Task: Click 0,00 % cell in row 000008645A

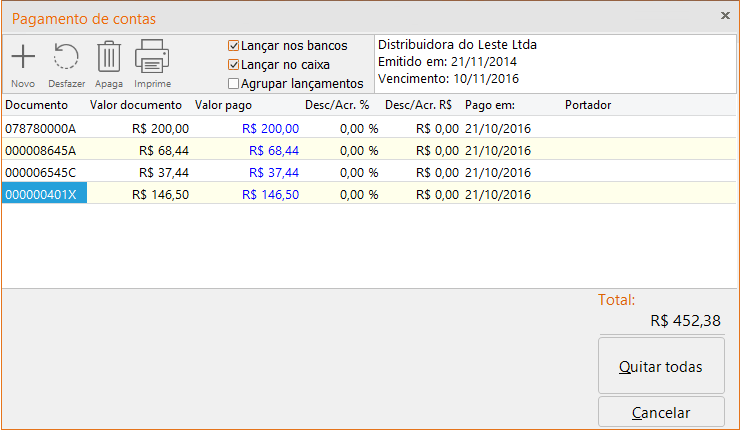Action: click(x=359, y=151)
